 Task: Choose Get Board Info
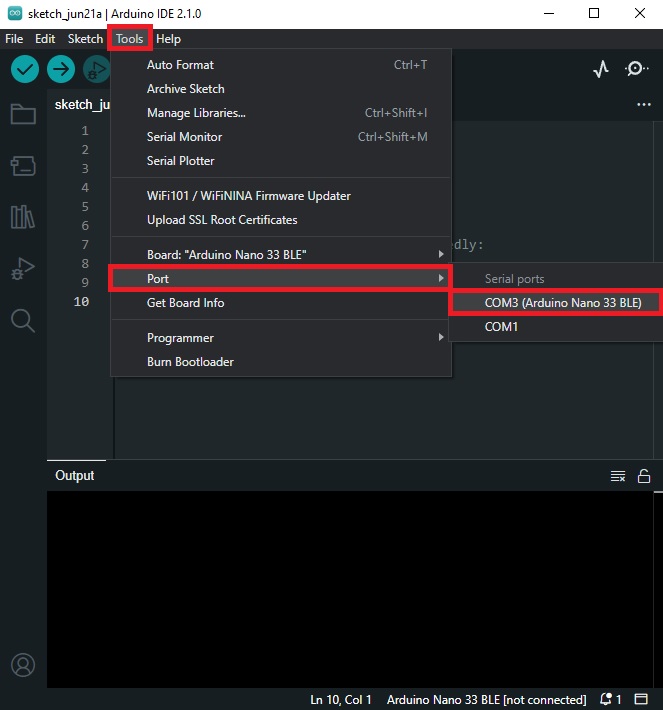(x=281, y=302)
